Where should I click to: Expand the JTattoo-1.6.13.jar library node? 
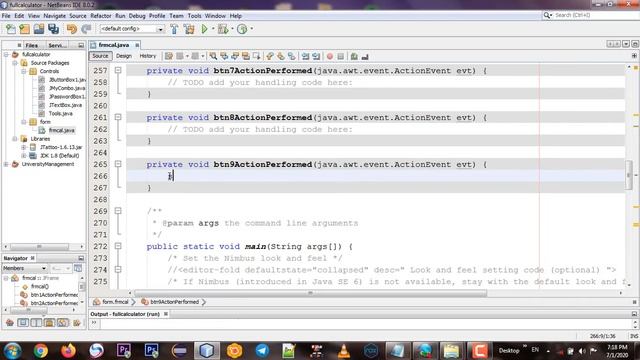click(x=24, y=147)
